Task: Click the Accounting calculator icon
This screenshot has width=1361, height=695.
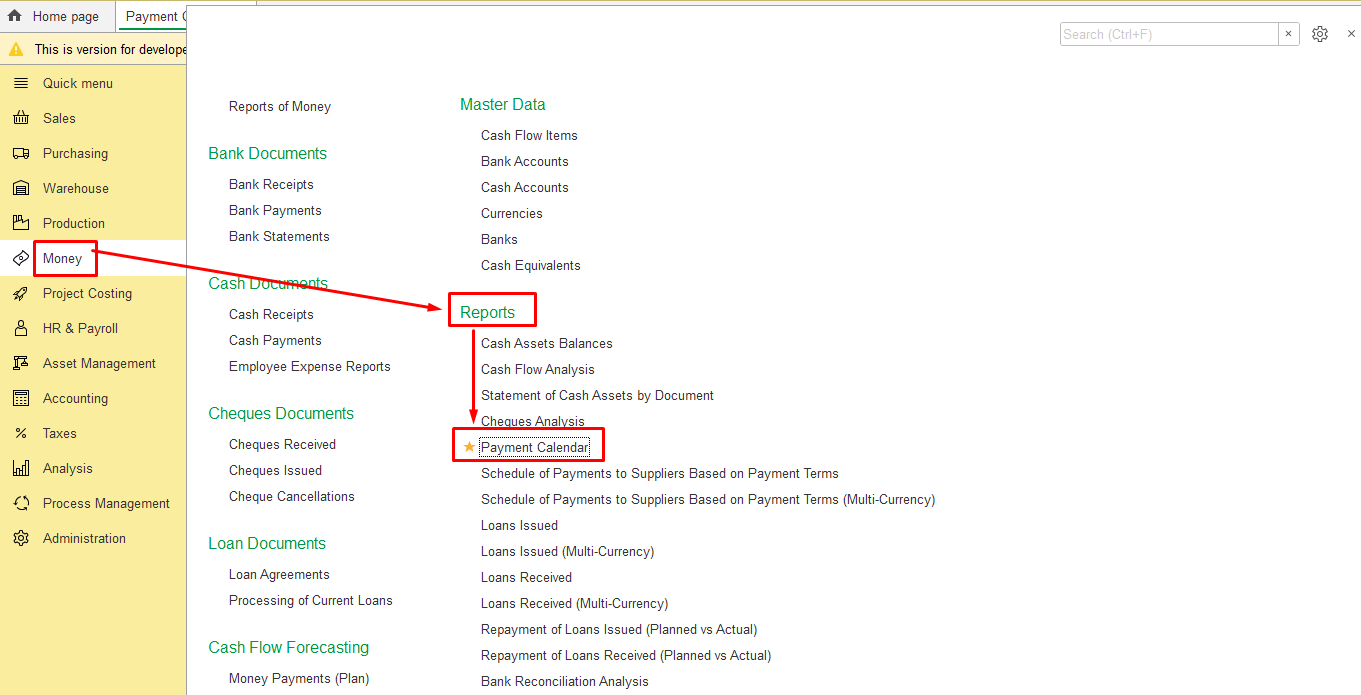Action: click(x=21, y=398)
